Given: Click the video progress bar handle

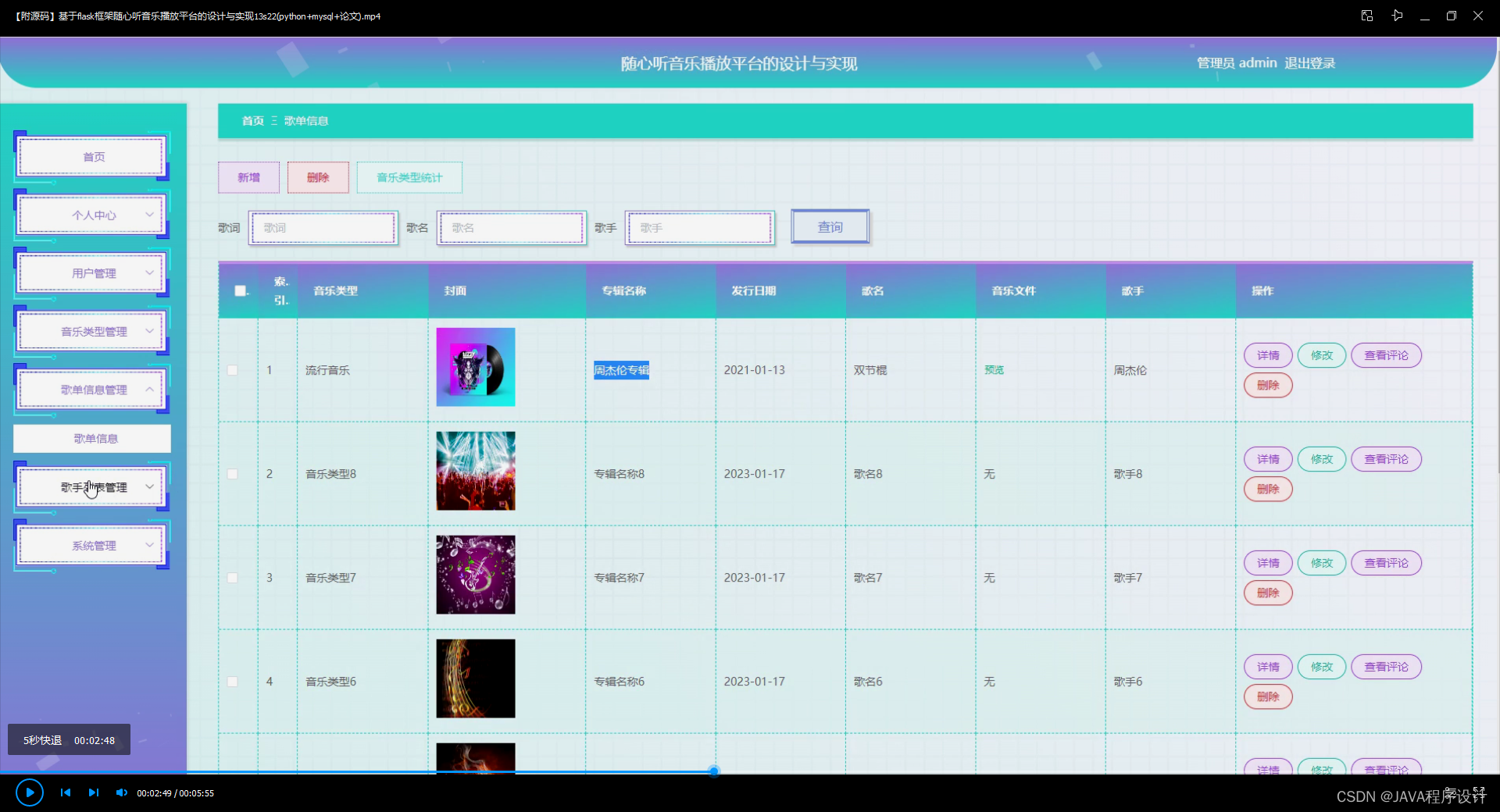Looking at the screenshot, I should pyautogui.click(x=714, y=771).
